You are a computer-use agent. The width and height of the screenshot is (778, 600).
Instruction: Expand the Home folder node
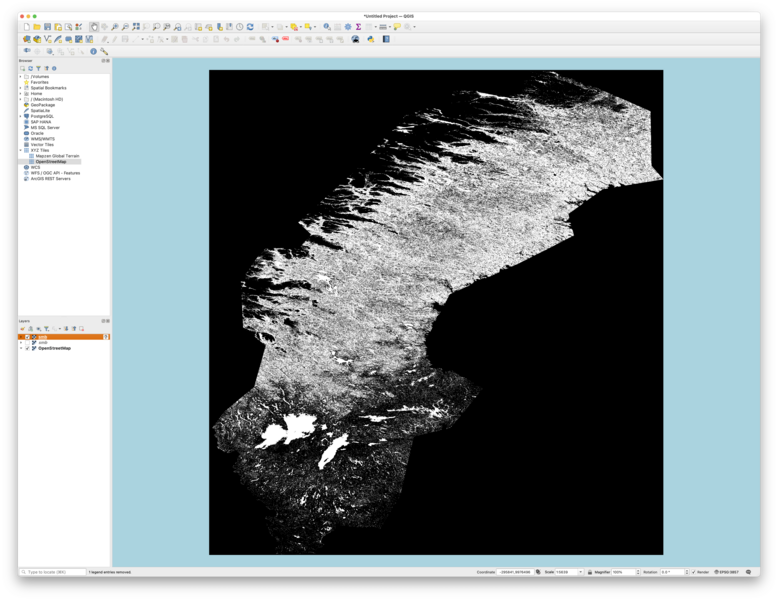tap(21, 93)
